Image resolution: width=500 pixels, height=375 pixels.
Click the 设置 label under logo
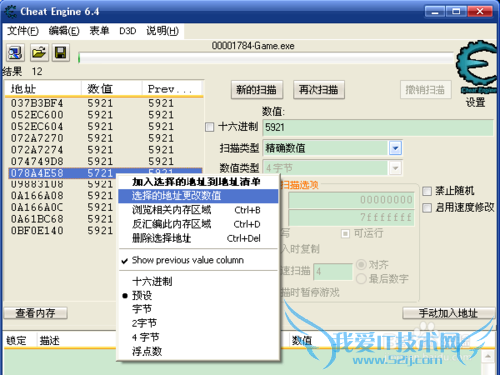(x=476, y=102)
